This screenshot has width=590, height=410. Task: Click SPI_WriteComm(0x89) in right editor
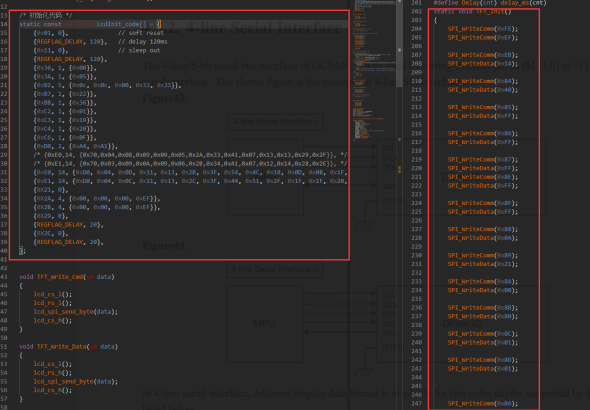pyautogui.click(x=483, y=255)
